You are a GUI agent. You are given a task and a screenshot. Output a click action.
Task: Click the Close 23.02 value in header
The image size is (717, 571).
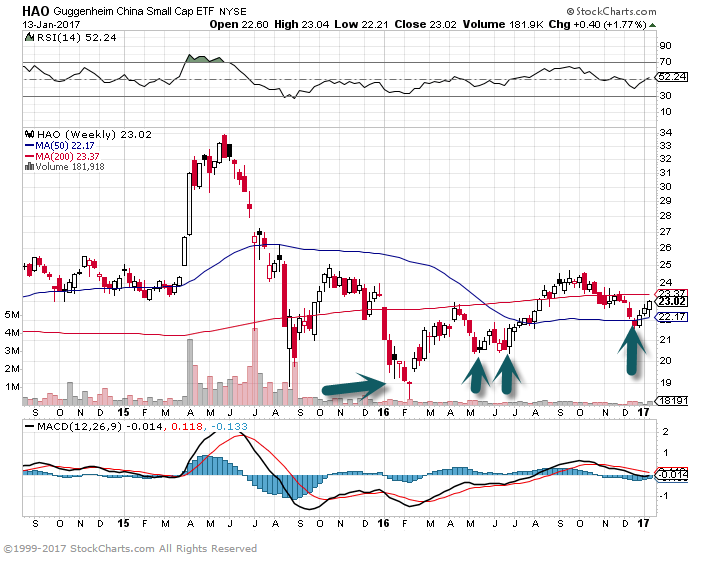(426, 25)
